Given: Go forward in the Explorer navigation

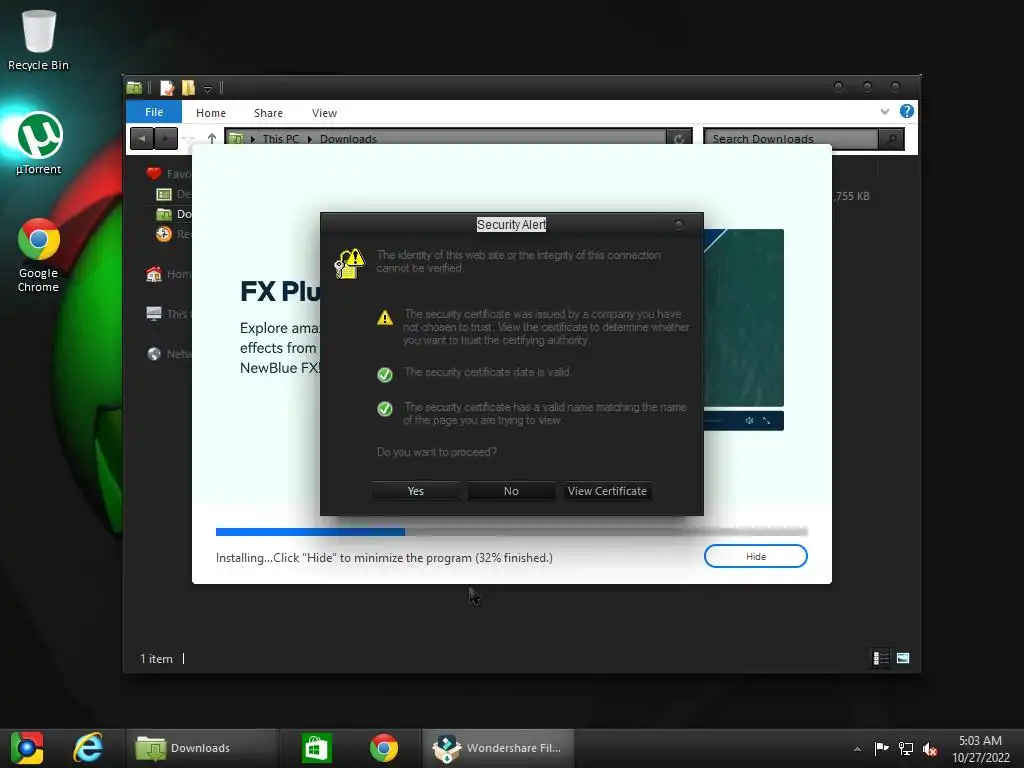Looking at the screenshot, I should [166, 138].
